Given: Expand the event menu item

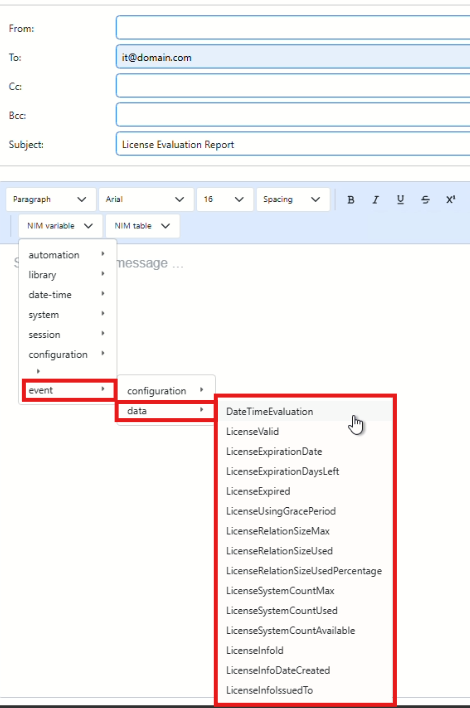Looking at the screenshot, I should [69, 390].
